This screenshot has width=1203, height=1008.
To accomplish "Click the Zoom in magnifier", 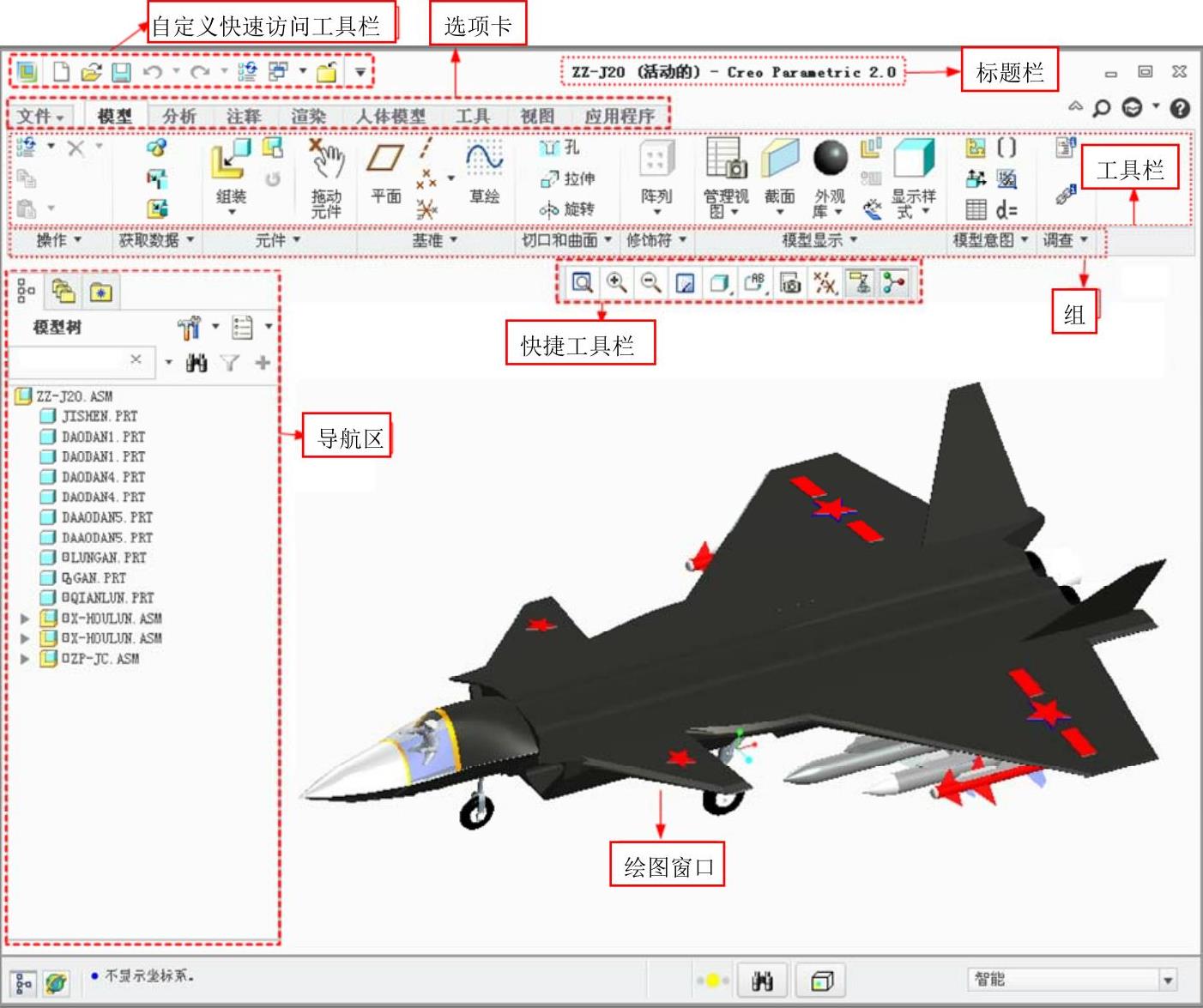I will (616, 282).
